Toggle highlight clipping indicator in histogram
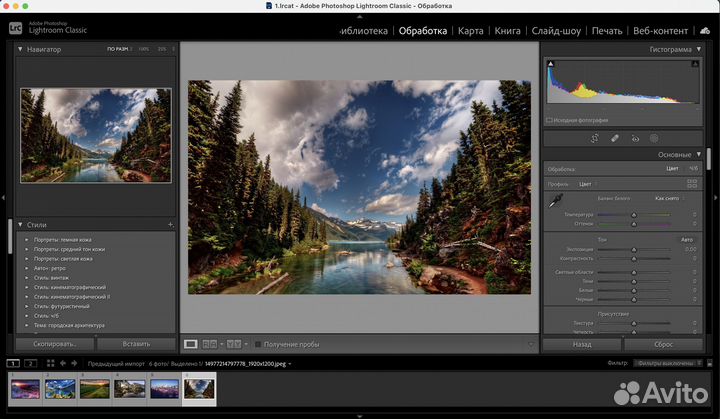 click(695, 63)
